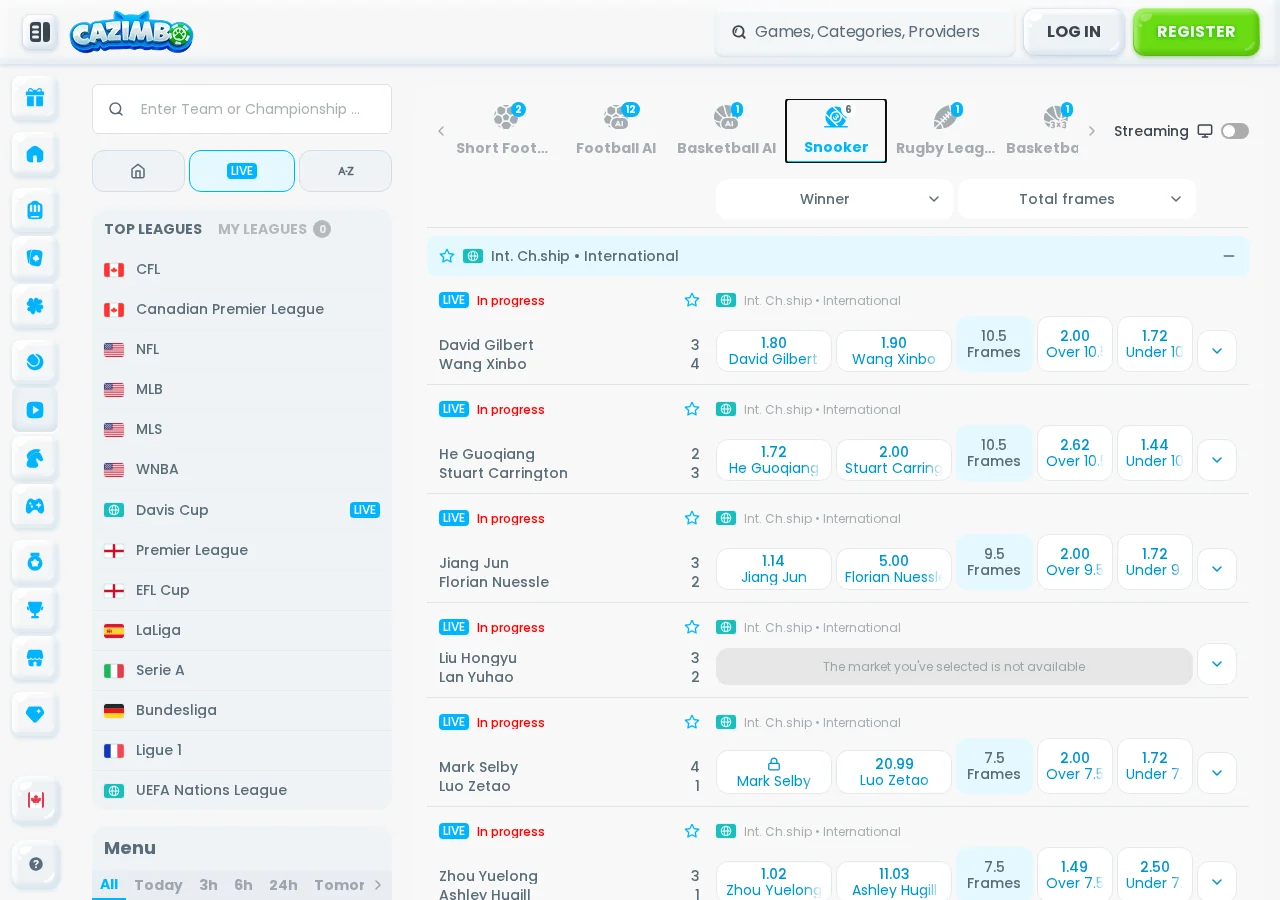1280x900 pixels.
Task: Click the play video sidebar icon
Action: tap(35, 409)
